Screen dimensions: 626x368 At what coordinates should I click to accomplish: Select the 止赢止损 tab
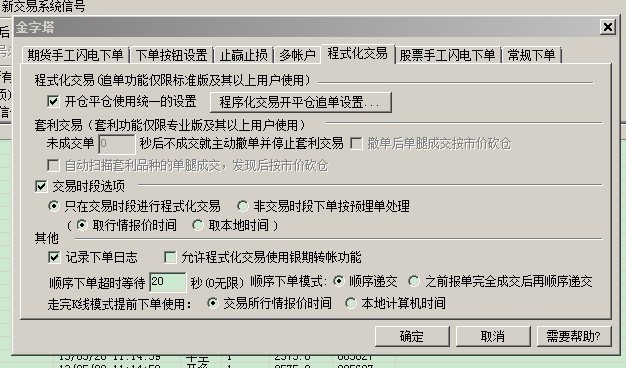pyautogui.click(x=243, y=55)
